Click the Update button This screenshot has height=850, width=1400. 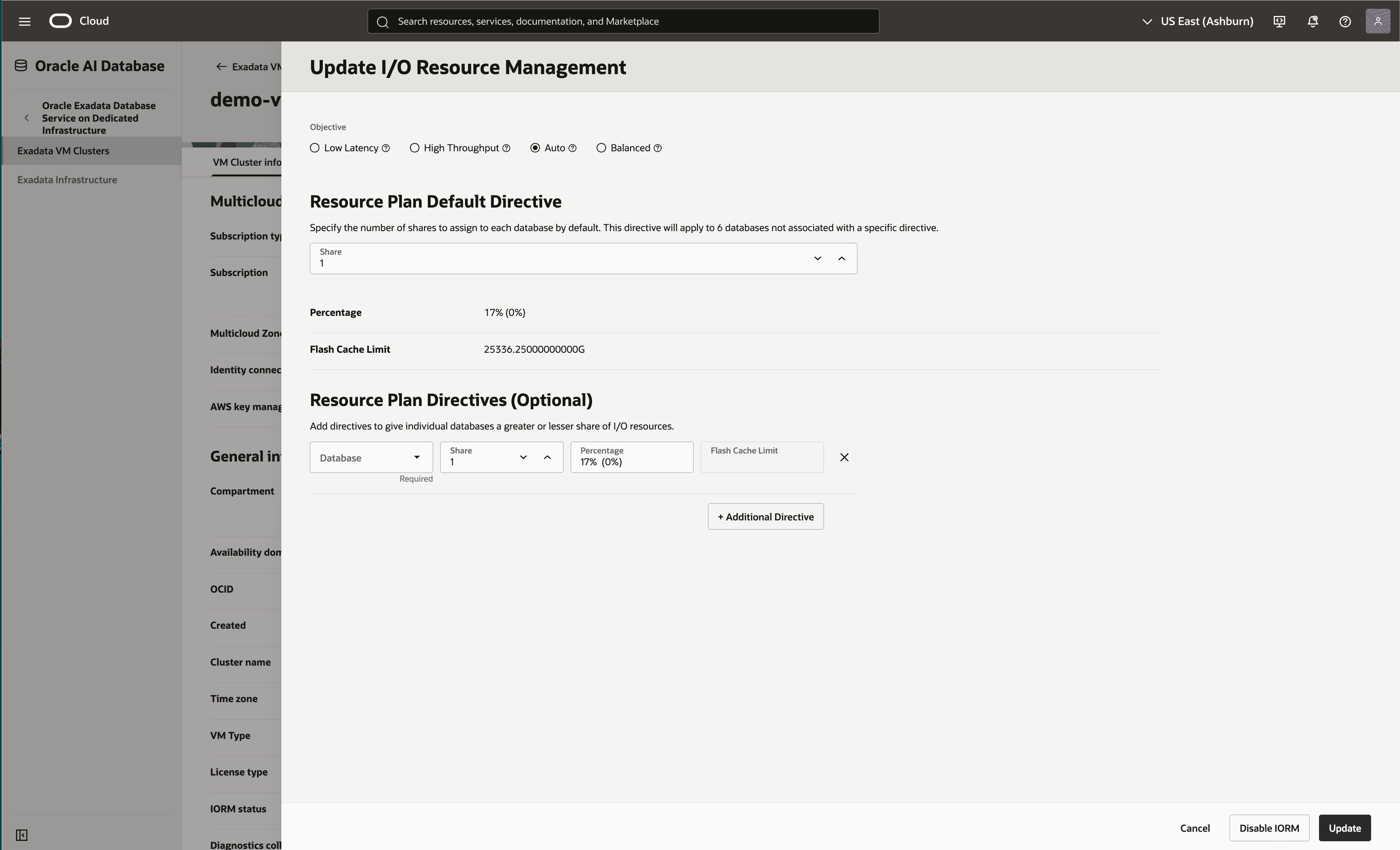1344,828
